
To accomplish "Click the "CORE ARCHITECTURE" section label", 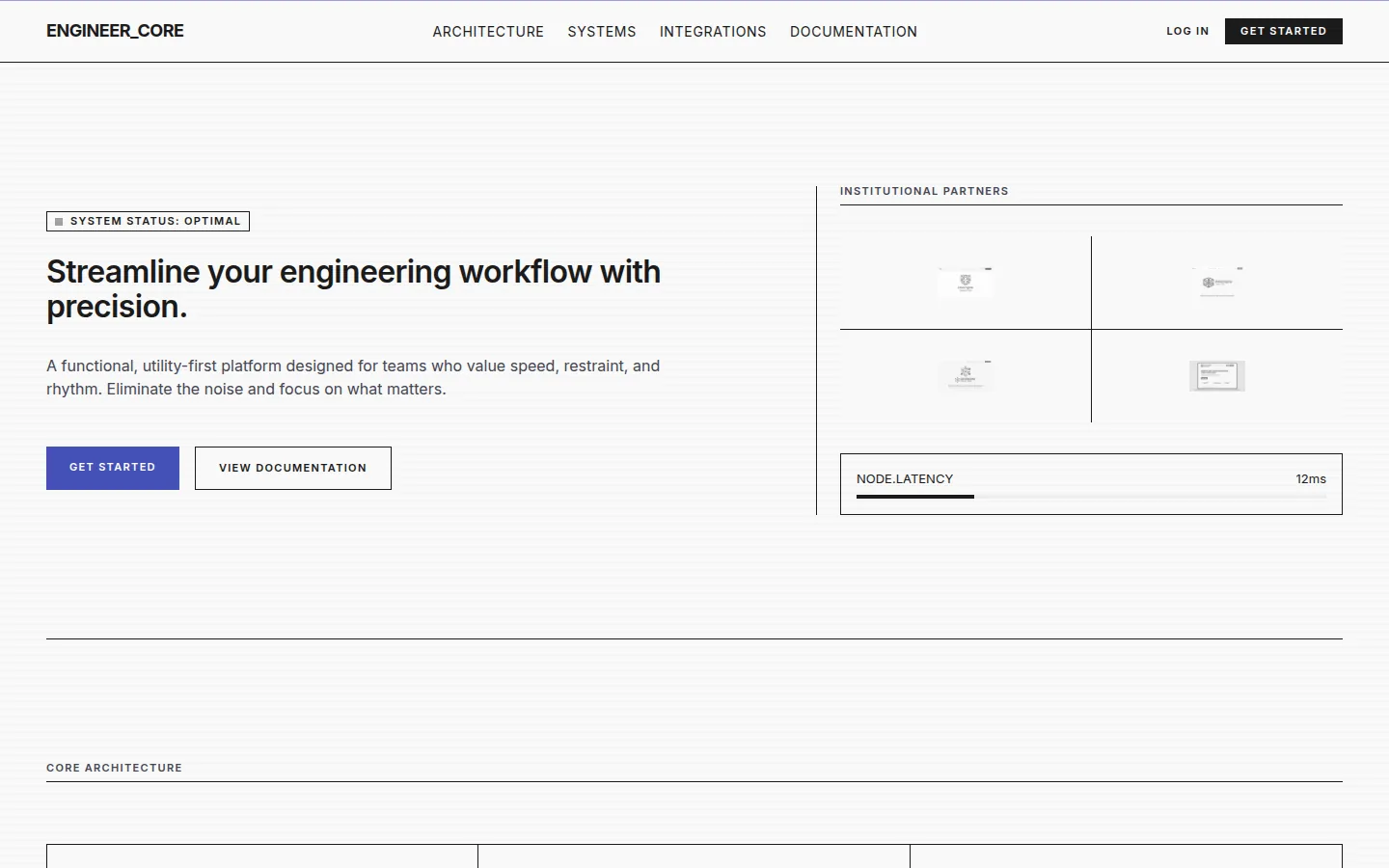I will pyautogui.click(x=114, y=768).
